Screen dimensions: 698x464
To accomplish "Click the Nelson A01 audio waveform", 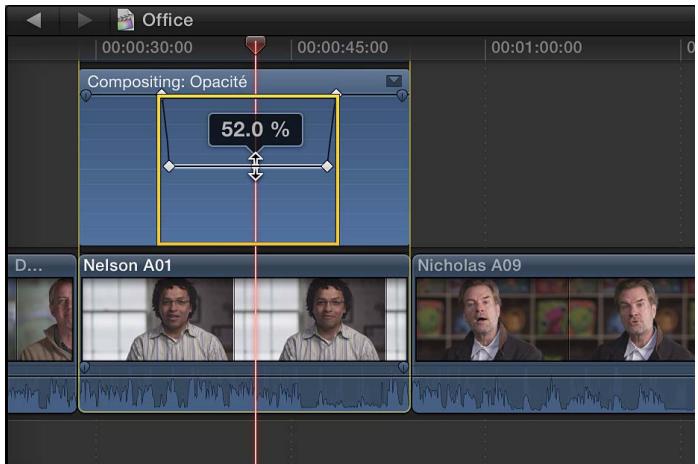I will (x=244, y=394).
